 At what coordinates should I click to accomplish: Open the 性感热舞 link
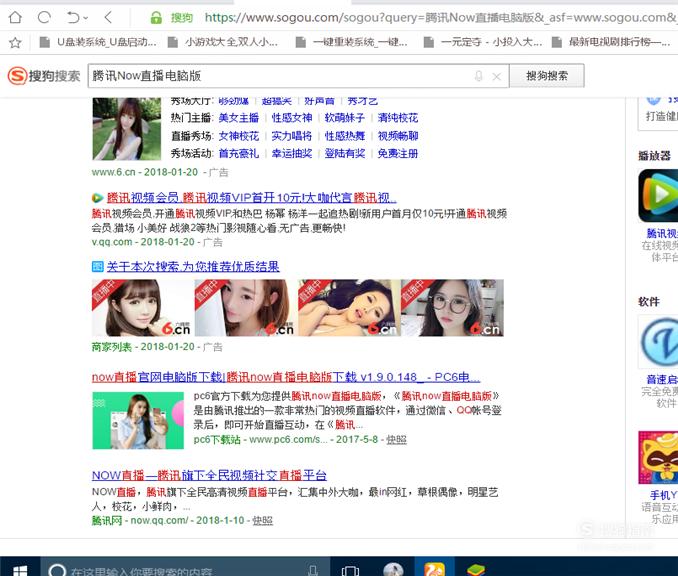345,136
